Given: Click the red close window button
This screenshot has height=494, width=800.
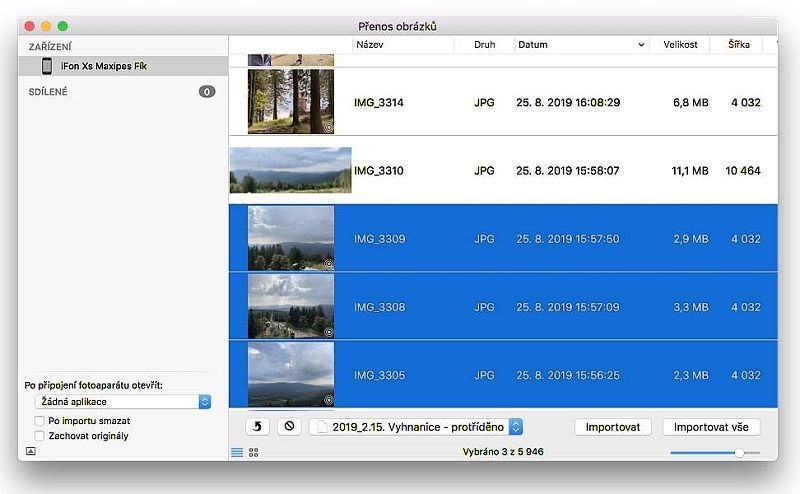Looking at the screenshot, I should pos(30,26).
